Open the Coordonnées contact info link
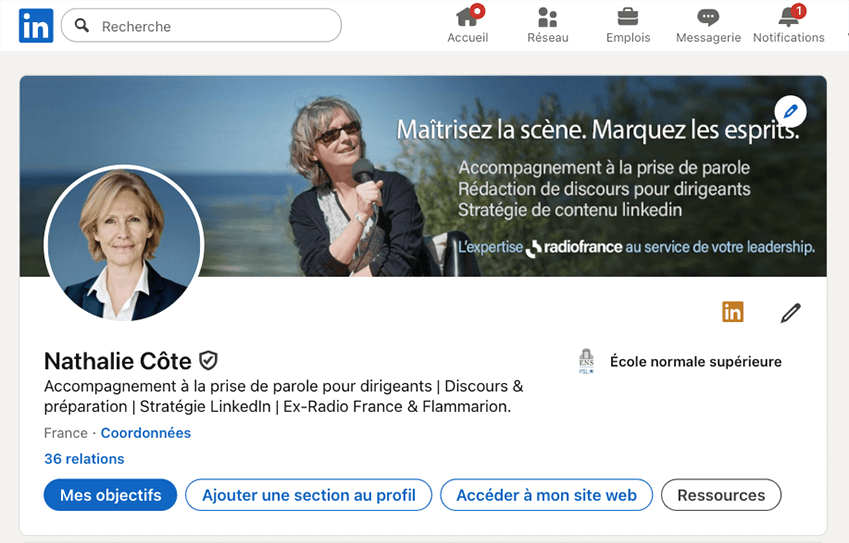The height and width of the screenshot is (543, 849). 146,433
